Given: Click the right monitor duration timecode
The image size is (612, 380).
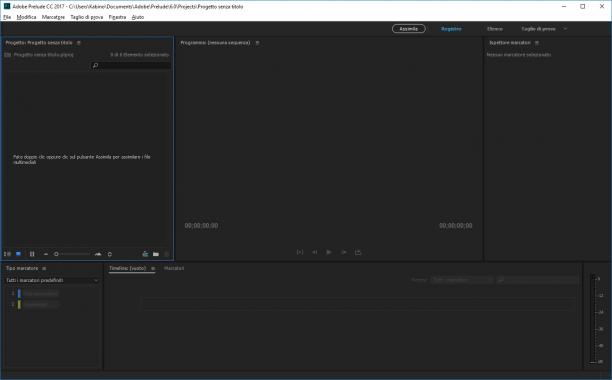Looking at the screenshot, I should [x=455, y=226].
